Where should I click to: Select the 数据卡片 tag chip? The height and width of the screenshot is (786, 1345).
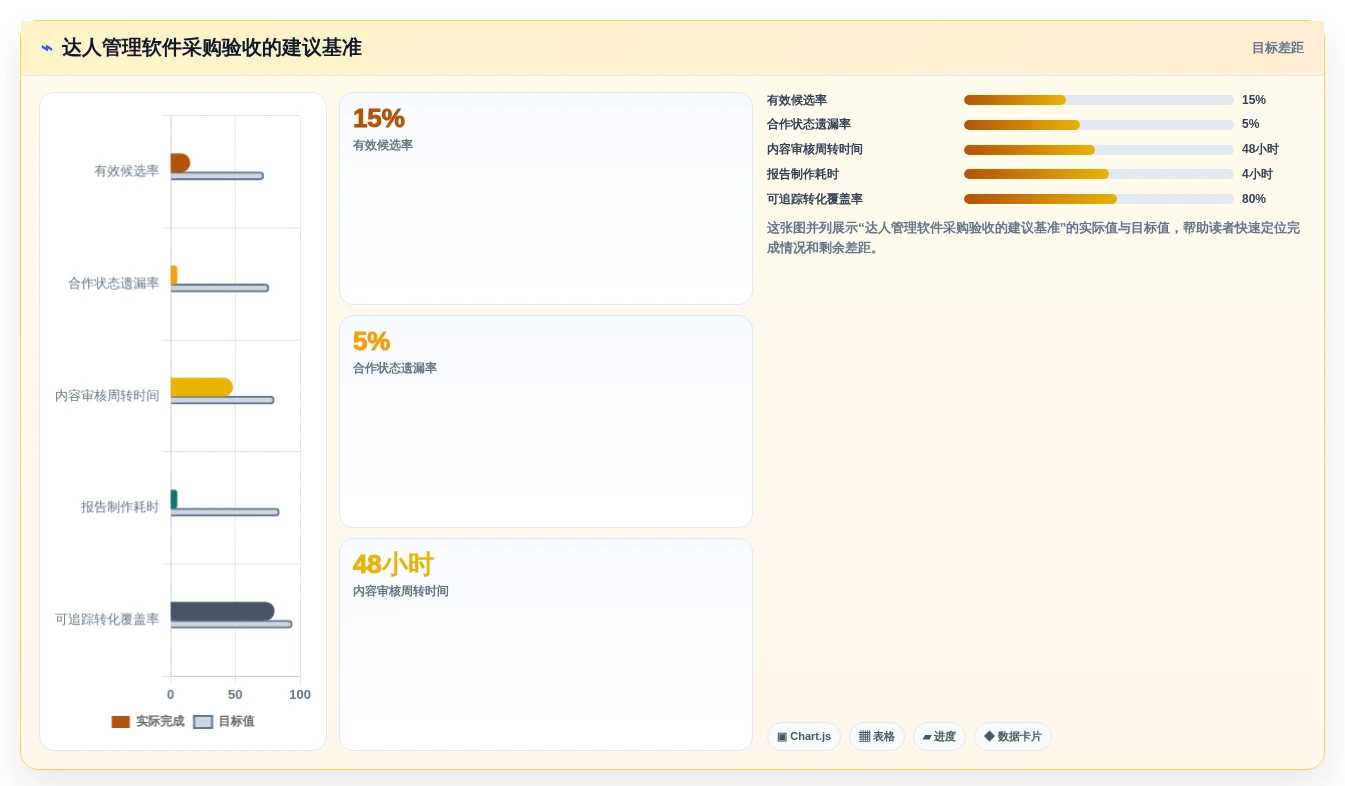pyautogui.click(x=1013, y=737)
